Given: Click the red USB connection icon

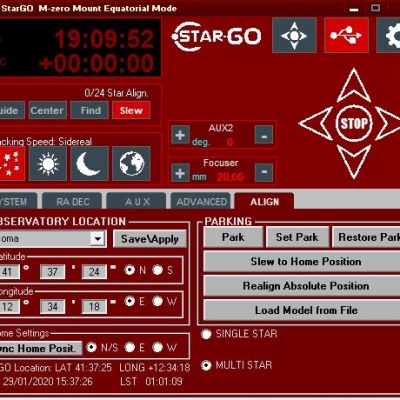Looking at the screenshot, I should [346, 35].
